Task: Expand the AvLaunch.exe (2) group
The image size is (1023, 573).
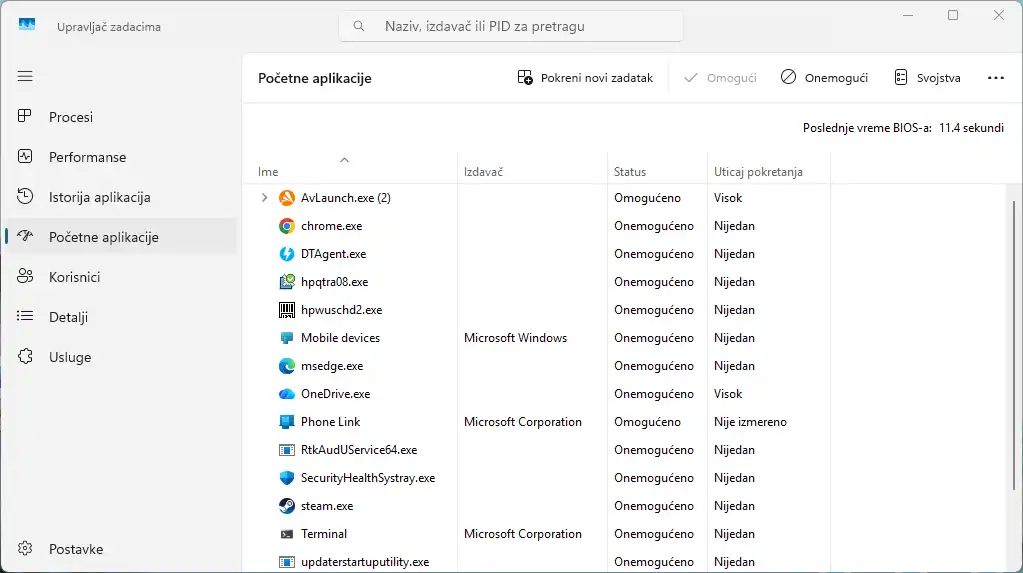Action: pyautogui.click(x=264, y=198)
